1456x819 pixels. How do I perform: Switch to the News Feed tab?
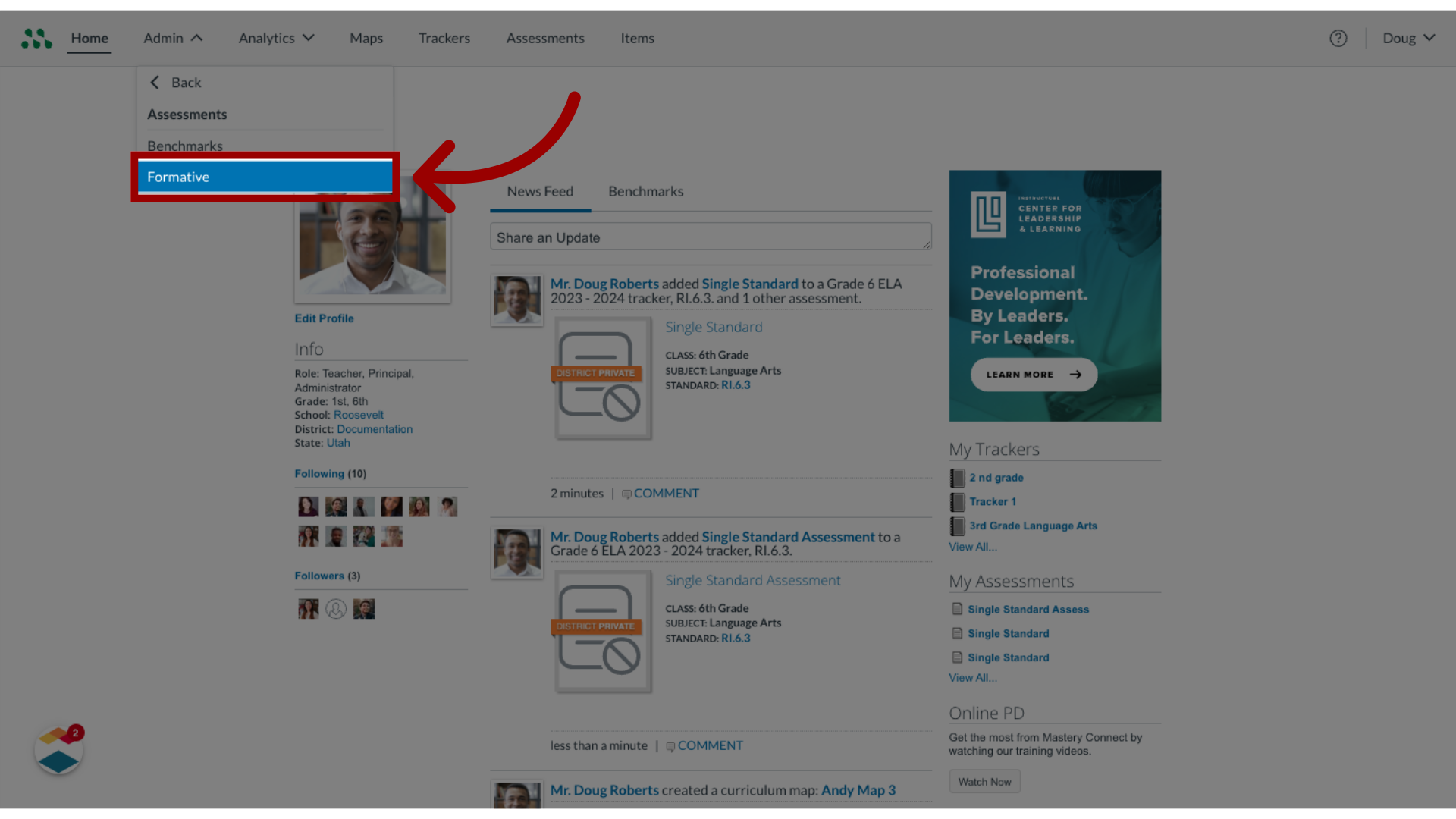540,191
